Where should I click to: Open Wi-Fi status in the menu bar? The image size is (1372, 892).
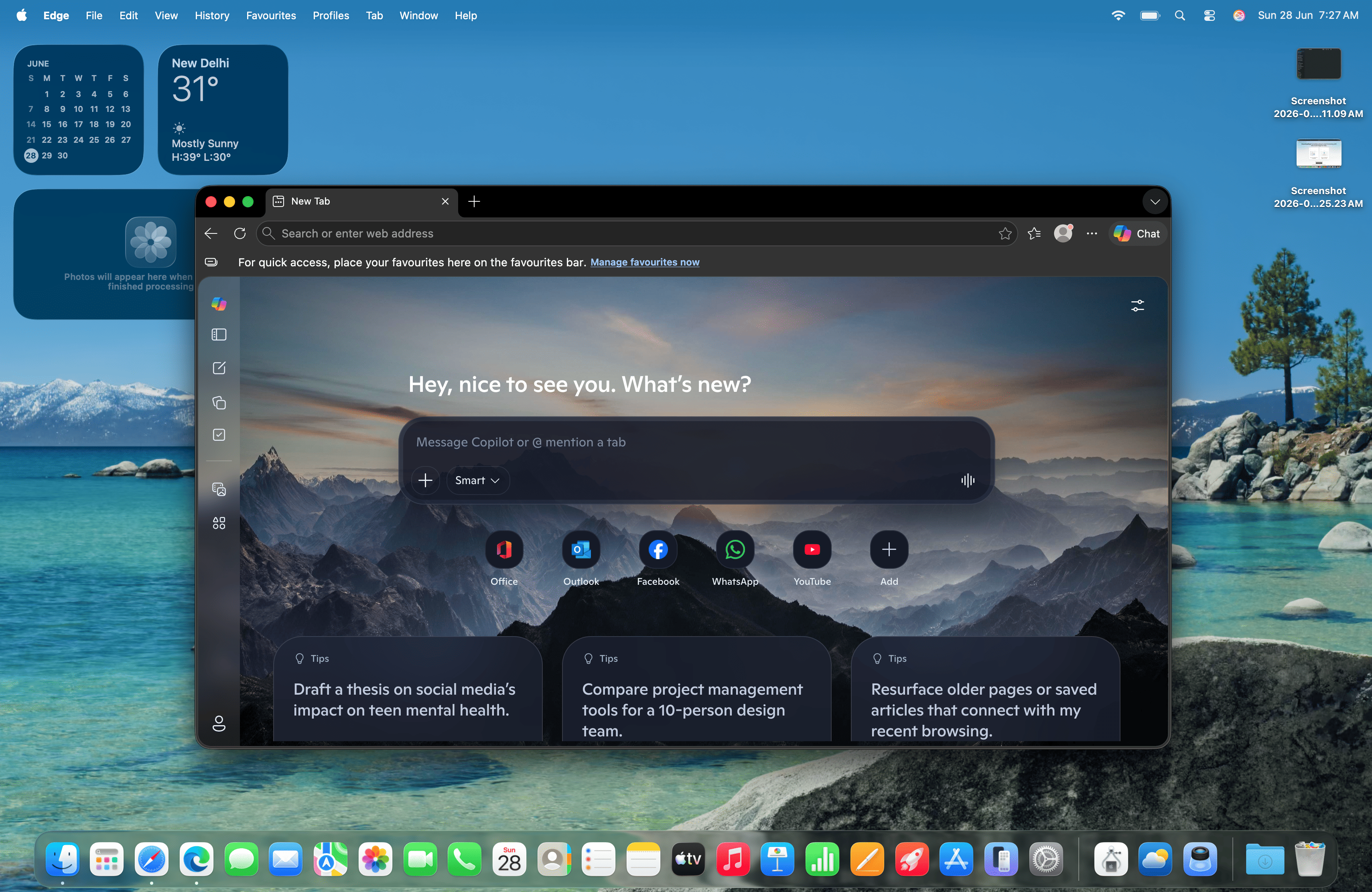point(1118,16)
